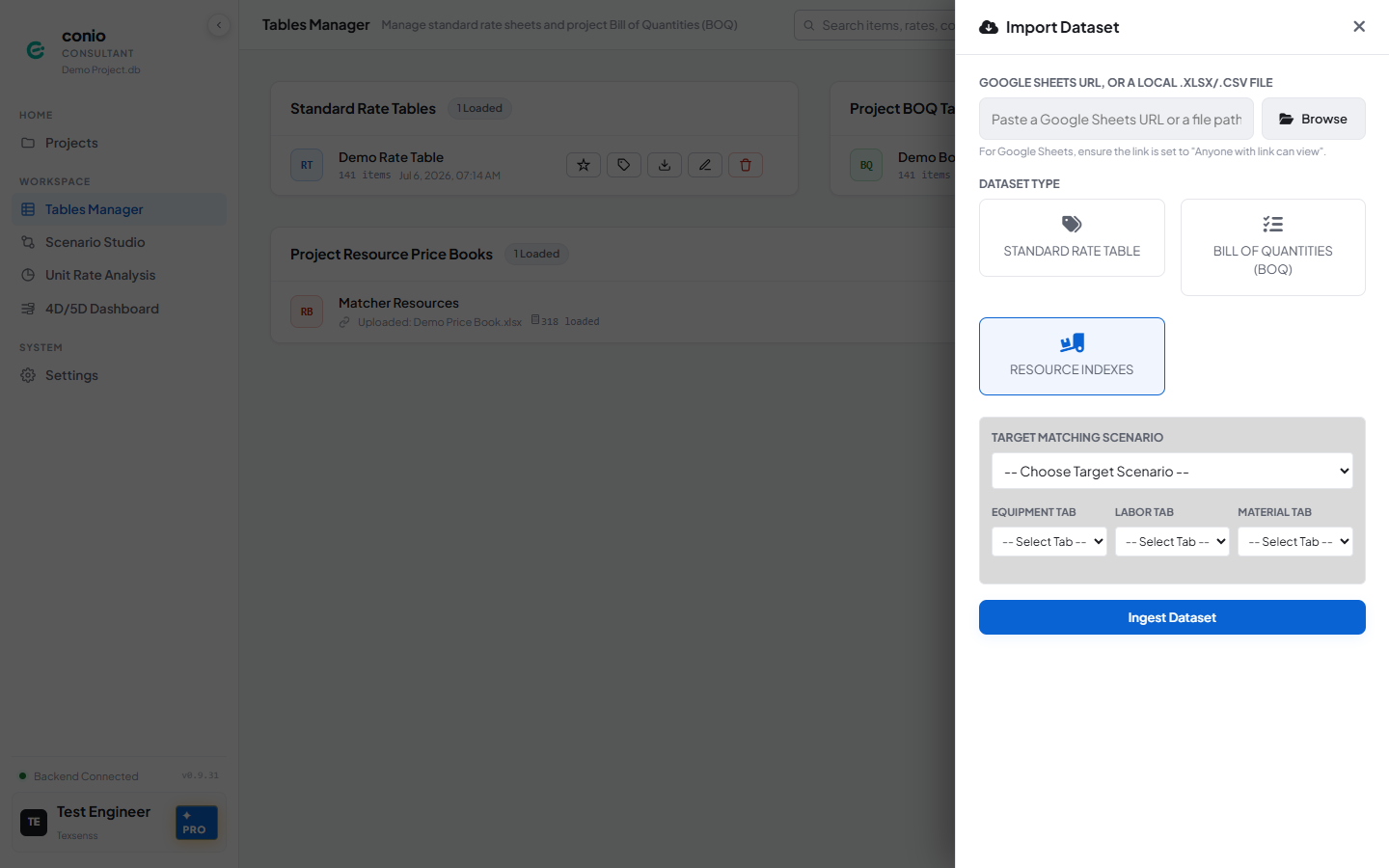Viewport: 1389px width, 868px height.
Task: Expand the Material Tab selector
Action: [1295, 542]
